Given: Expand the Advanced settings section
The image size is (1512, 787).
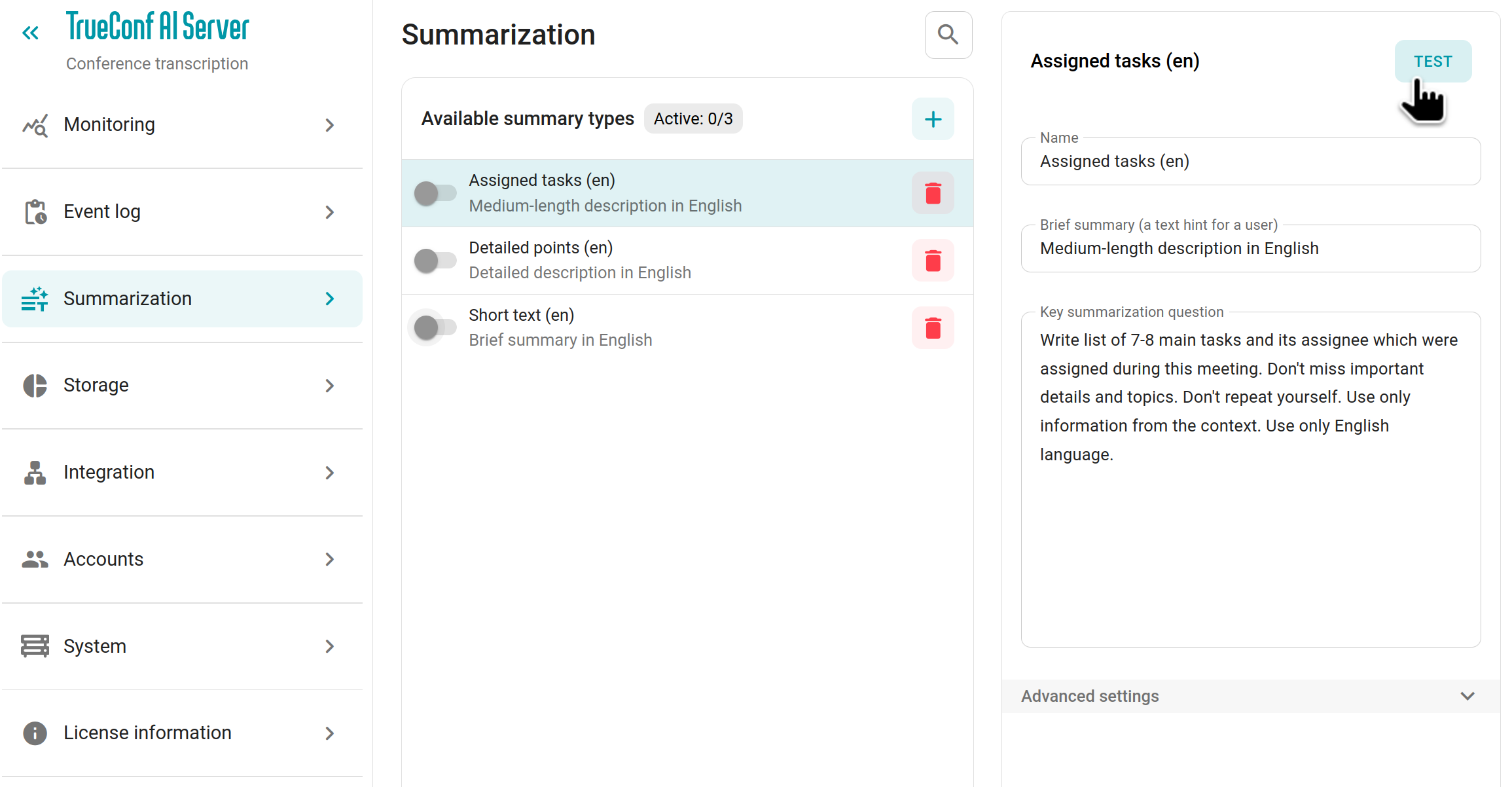Looking at the screenshot, I should point(1250,696).
